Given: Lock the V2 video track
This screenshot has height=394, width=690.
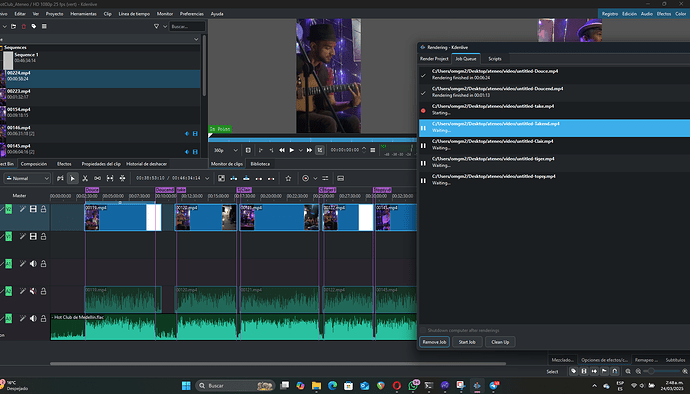Looking at the screenshot, I should (44, 209).
